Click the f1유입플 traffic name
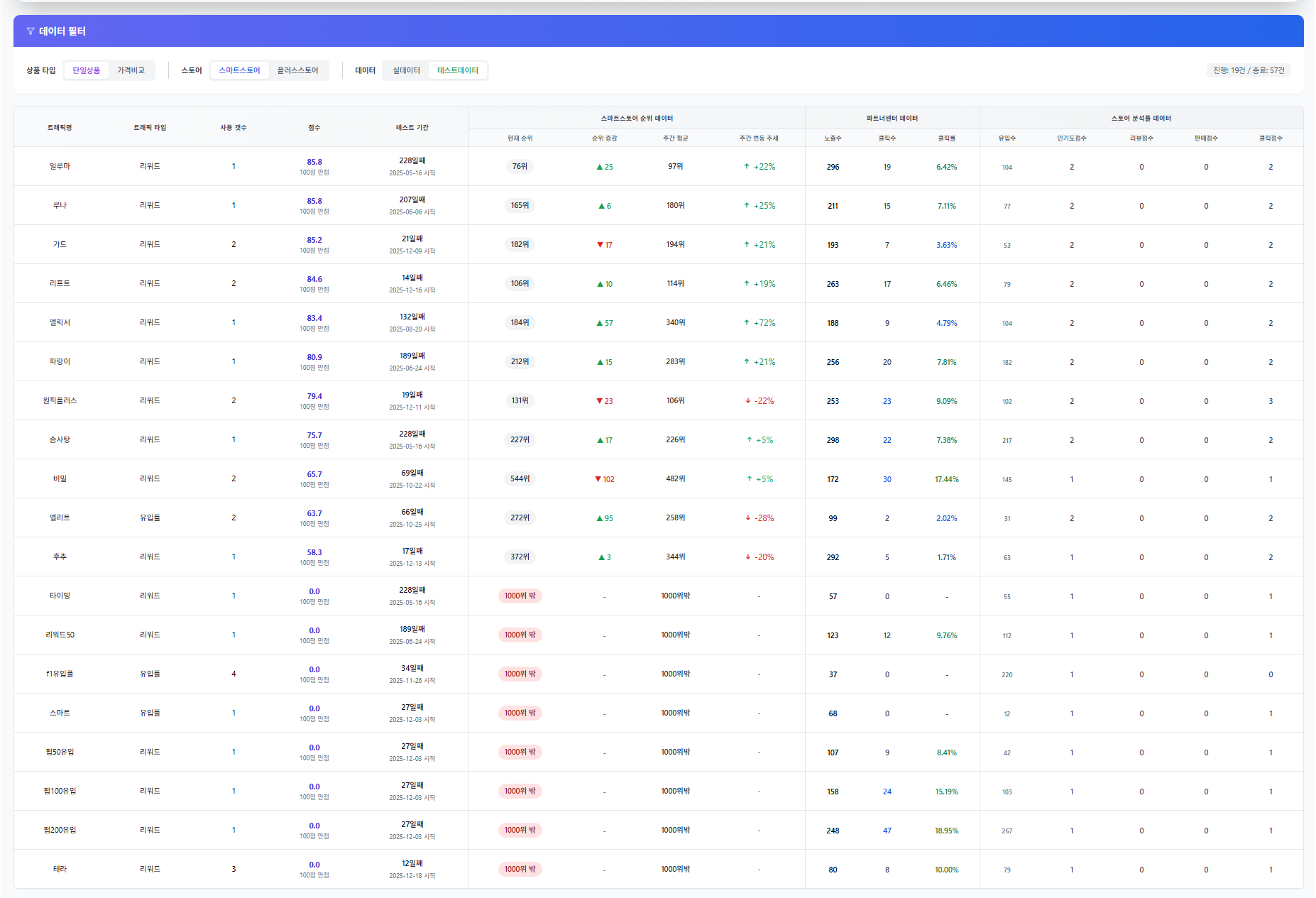Screen dimensions: 1316x898 60,674
